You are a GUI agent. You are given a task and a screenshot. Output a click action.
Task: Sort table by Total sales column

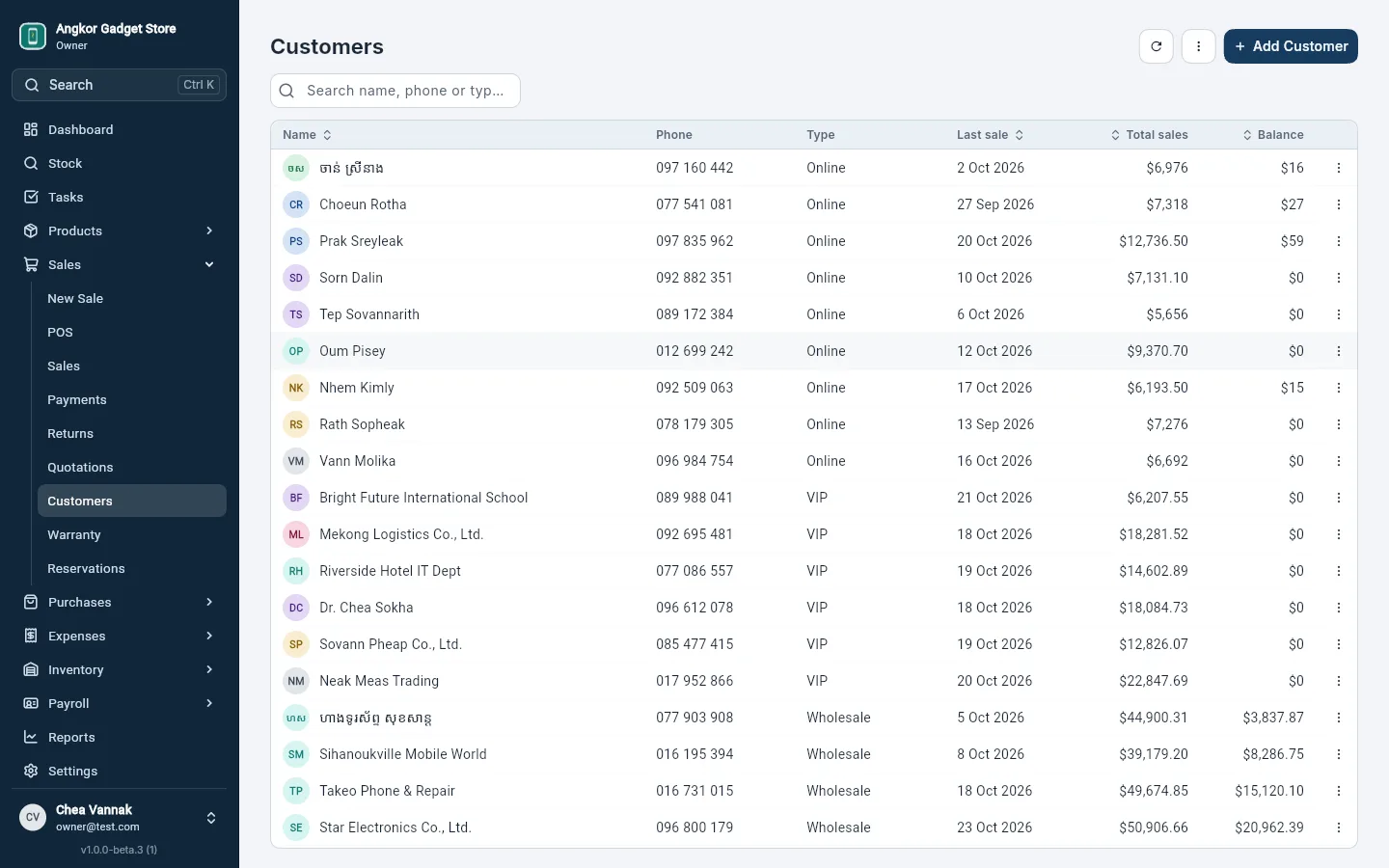(x=1149, y=135)
